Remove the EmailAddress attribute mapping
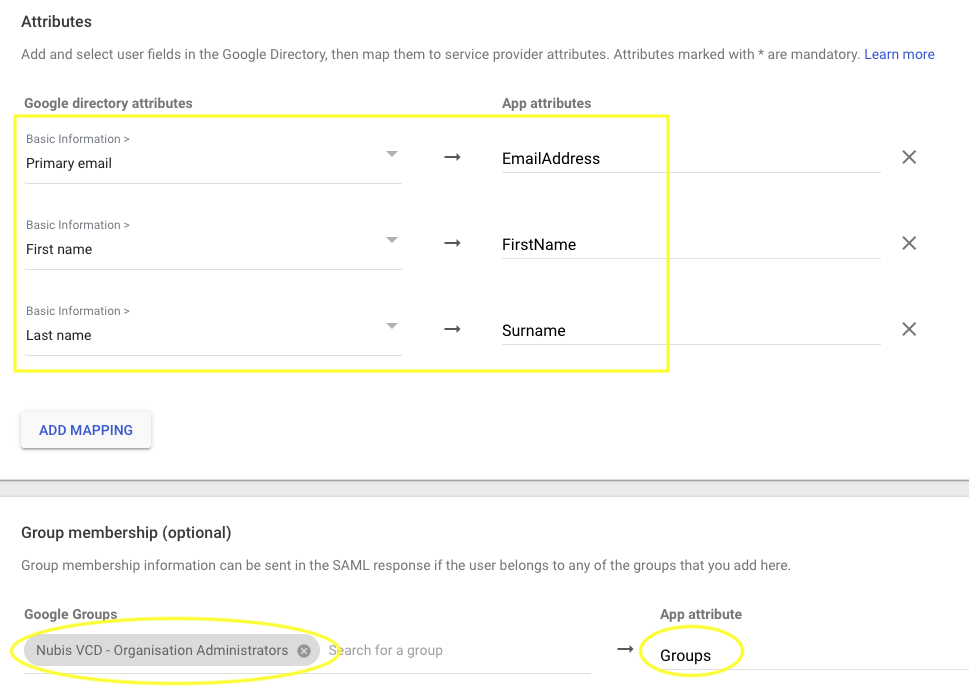The image size is (969, 693). point(909,157)
